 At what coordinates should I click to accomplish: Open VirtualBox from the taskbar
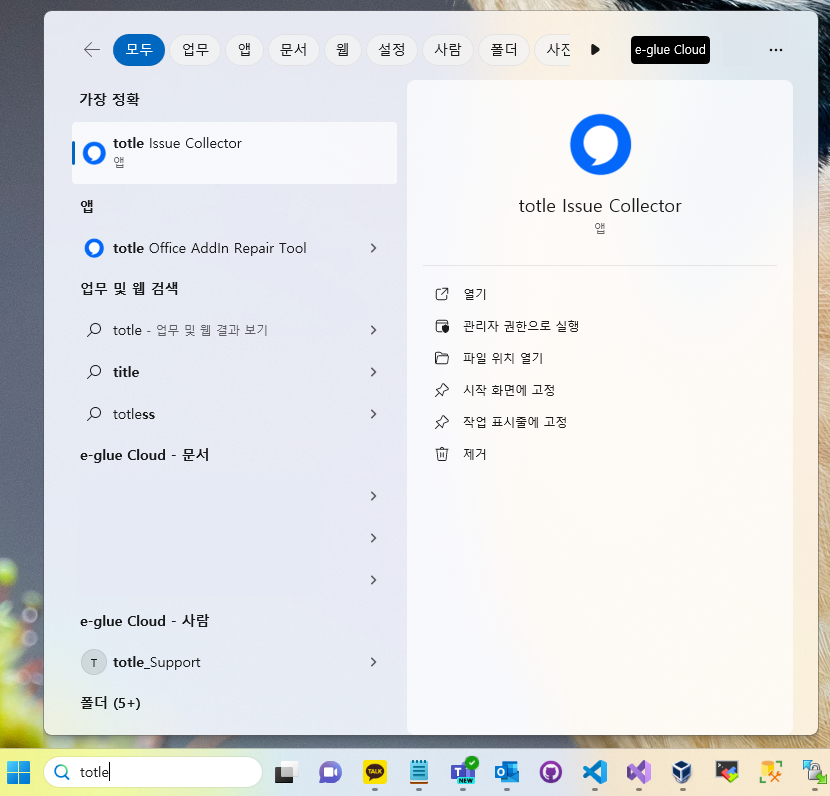click(x=682, y=772)
